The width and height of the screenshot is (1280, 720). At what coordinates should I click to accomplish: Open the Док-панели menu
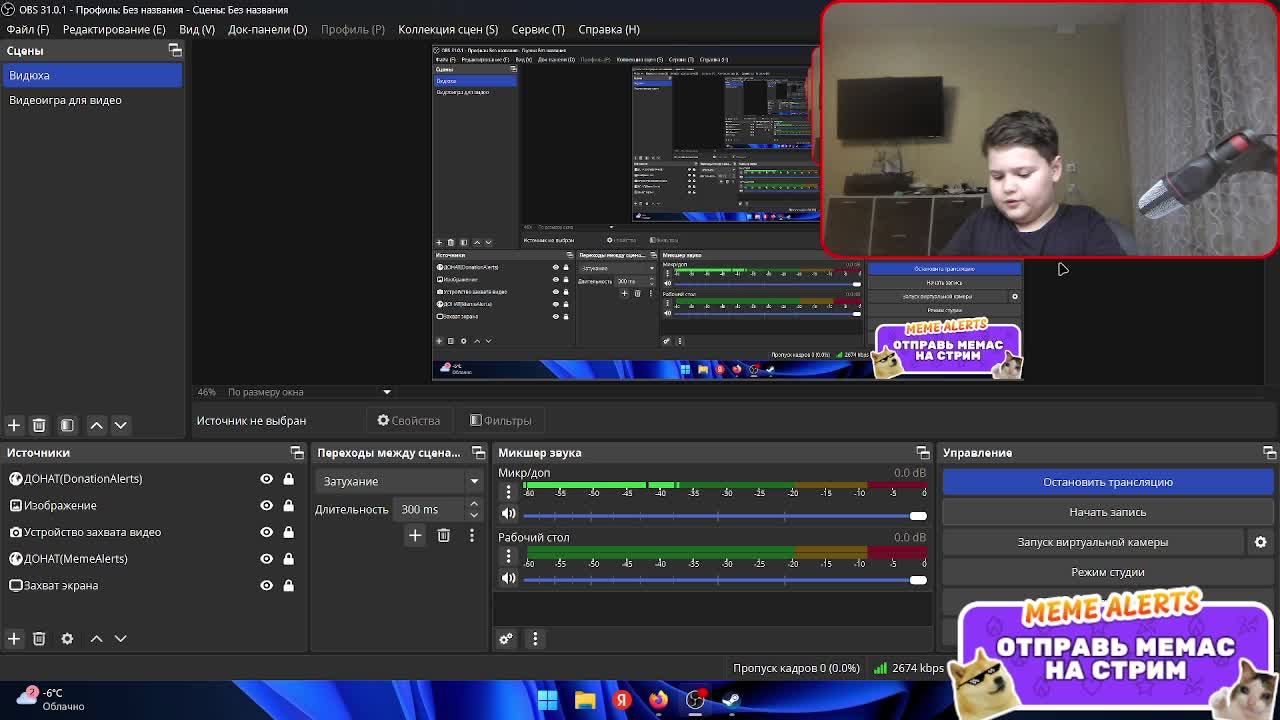tap(267, 29)
